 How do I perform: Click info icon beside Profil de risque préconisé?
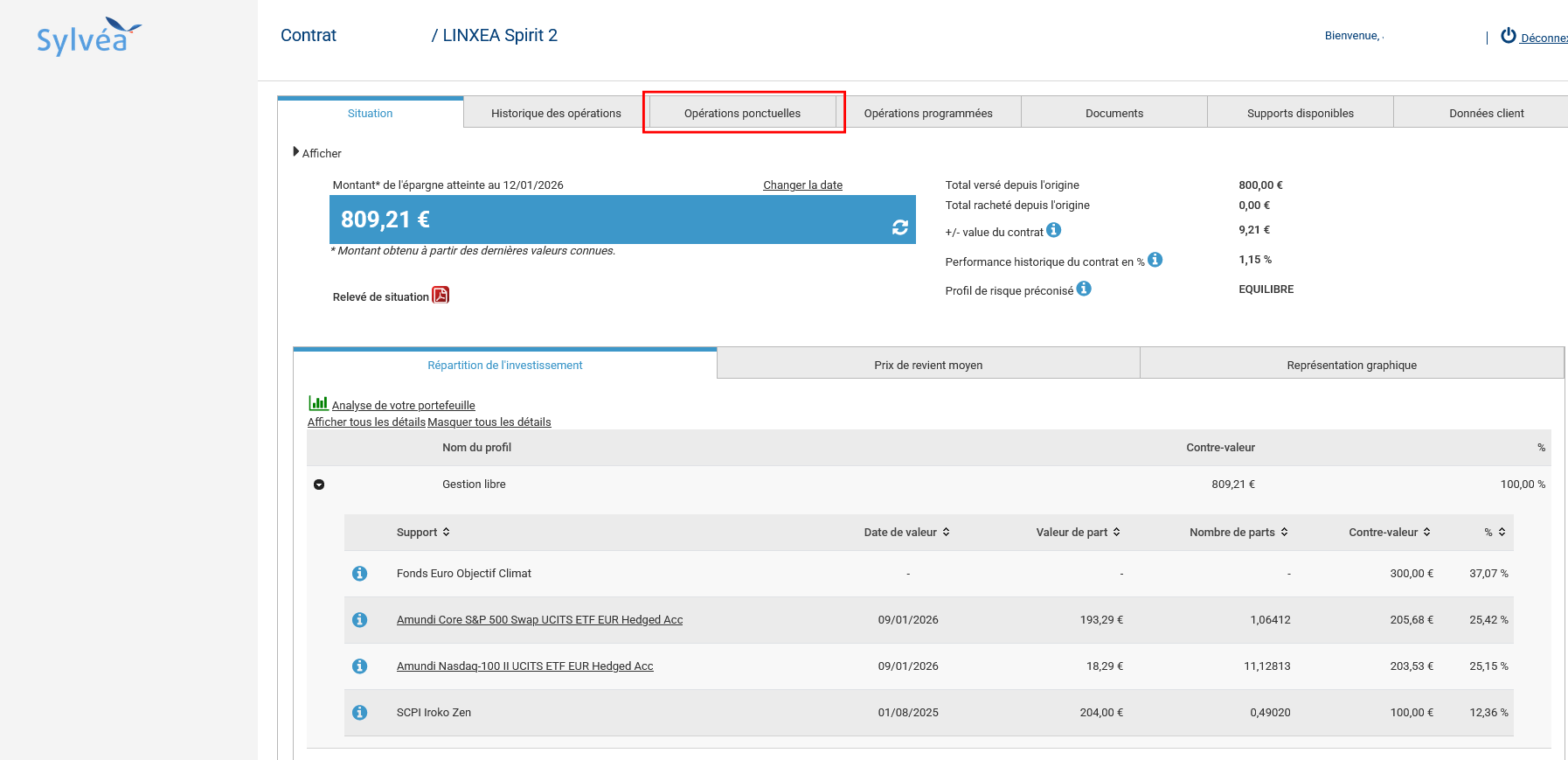click(x=1084, y=289)
